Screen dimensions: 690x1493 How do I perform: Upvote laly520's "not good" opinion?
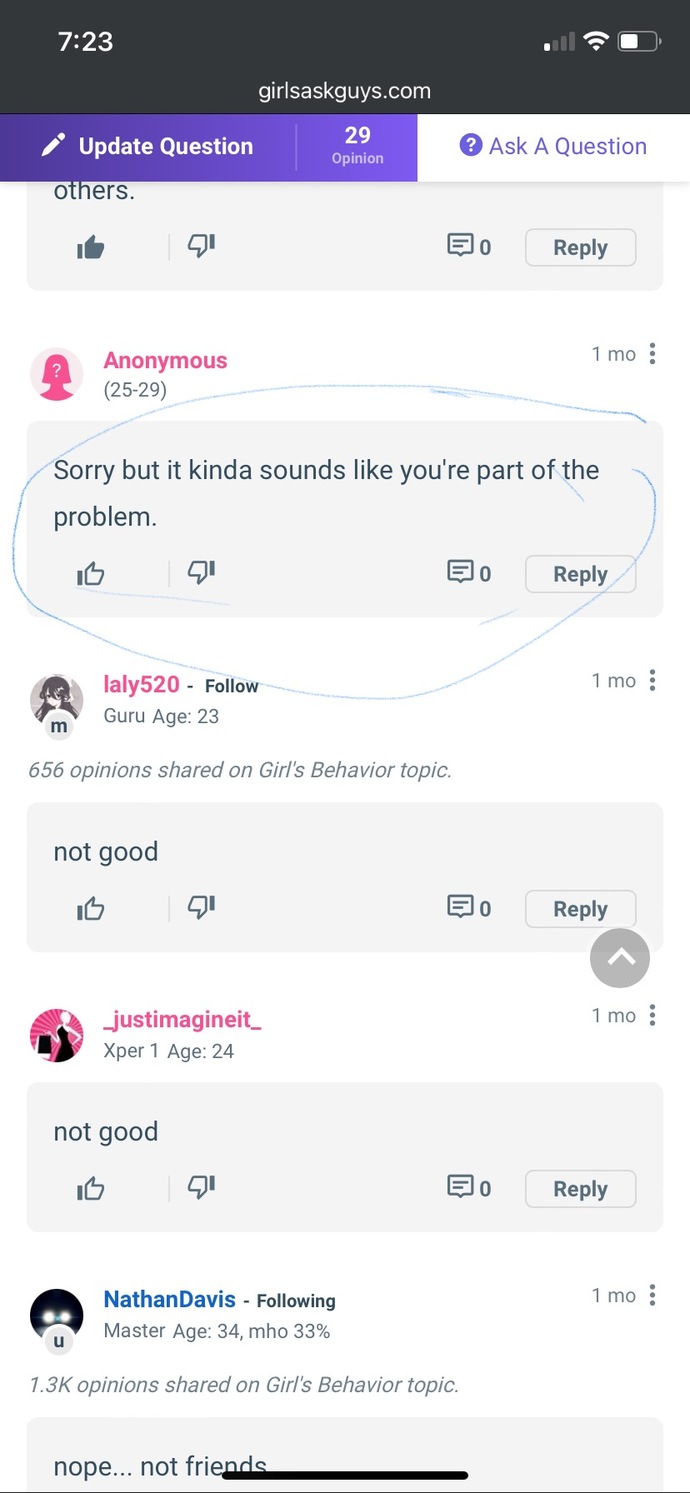click(x=91, y=909)
